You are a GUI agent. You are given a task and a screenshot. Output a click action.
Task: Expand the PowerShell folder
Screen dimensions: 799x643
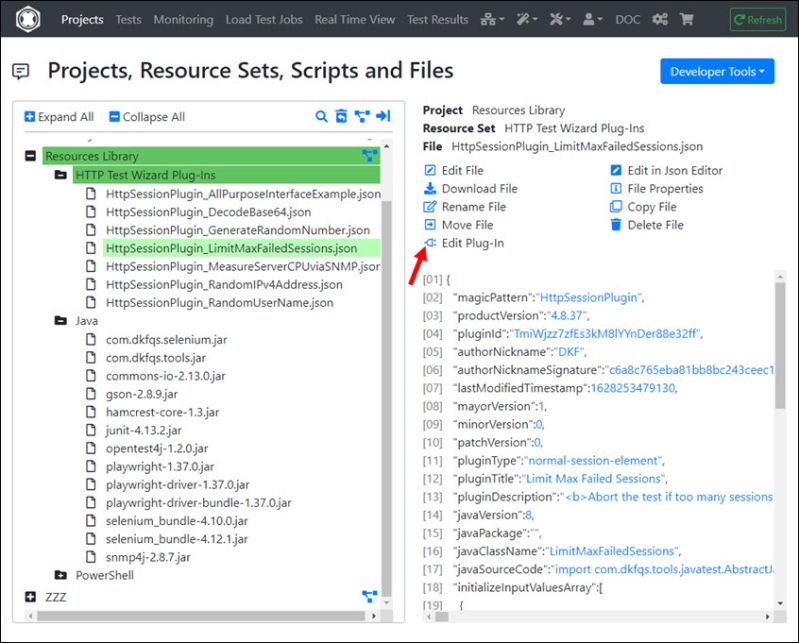click(x=61, y=575)
